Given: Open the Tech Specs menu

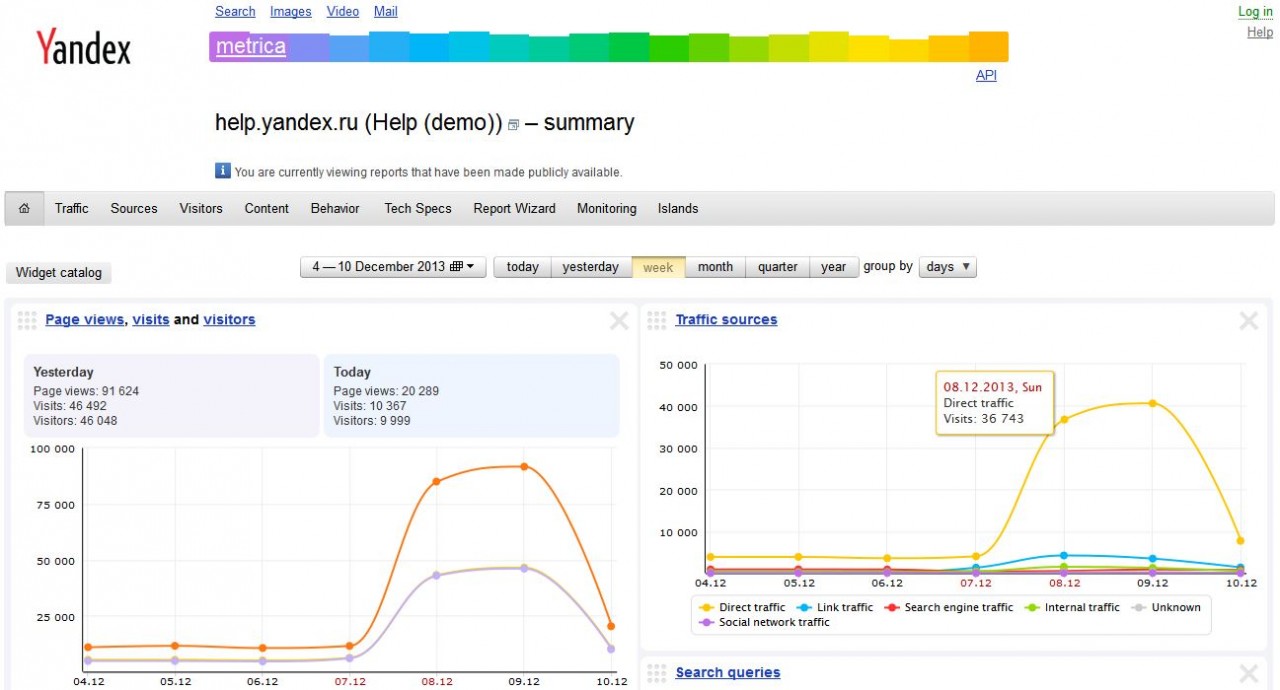Looking at the screenshot, I should (418, 209).
